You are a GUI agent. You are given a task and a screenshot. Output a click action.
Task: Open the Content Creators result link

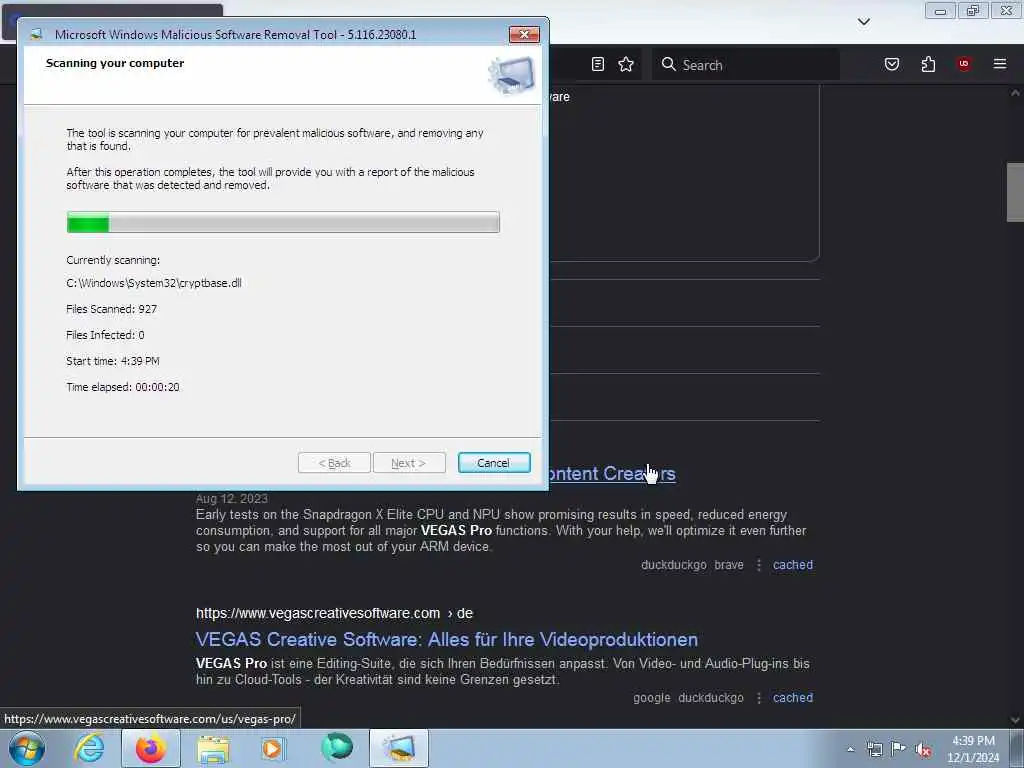[x=613, y=473]
